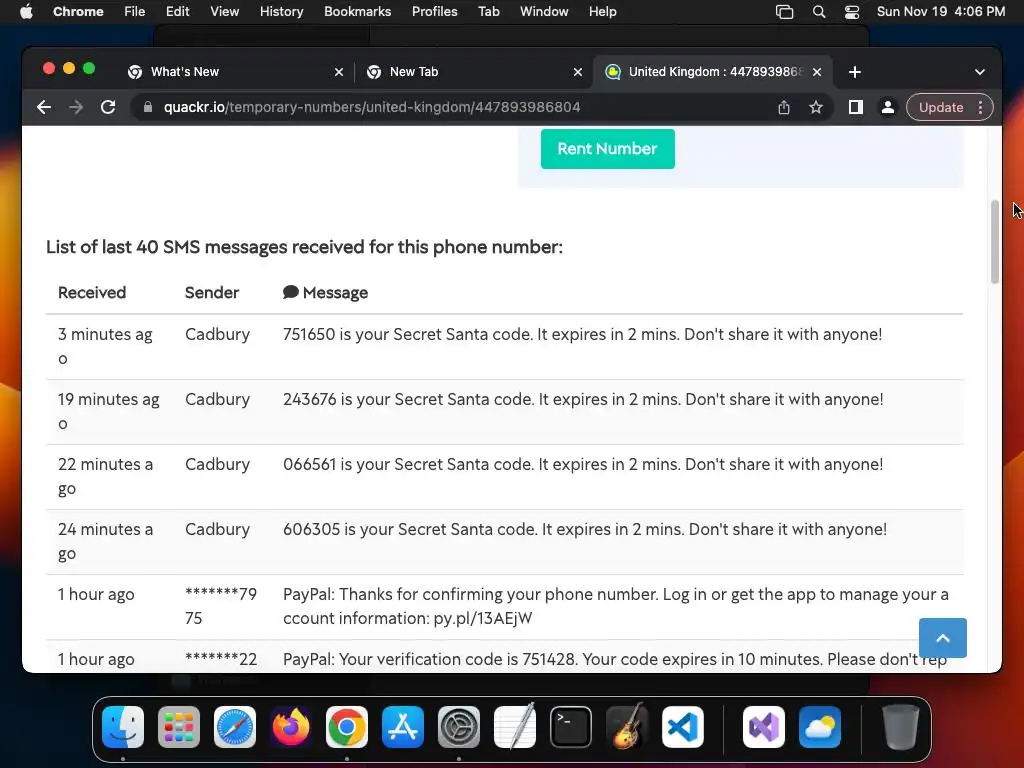Click the 751650 Secret Santa code message
The height and width of the screenshot is (768, 1024).
pyautogui.click(x=583, y=334)
